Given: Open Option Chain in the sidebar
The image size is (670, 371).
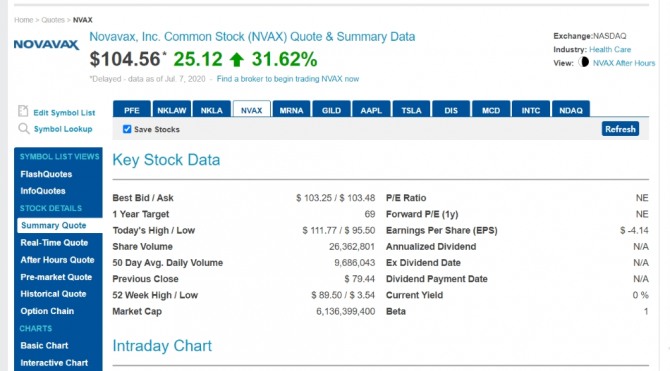Looking at the screenshot, I should (47, 311).
